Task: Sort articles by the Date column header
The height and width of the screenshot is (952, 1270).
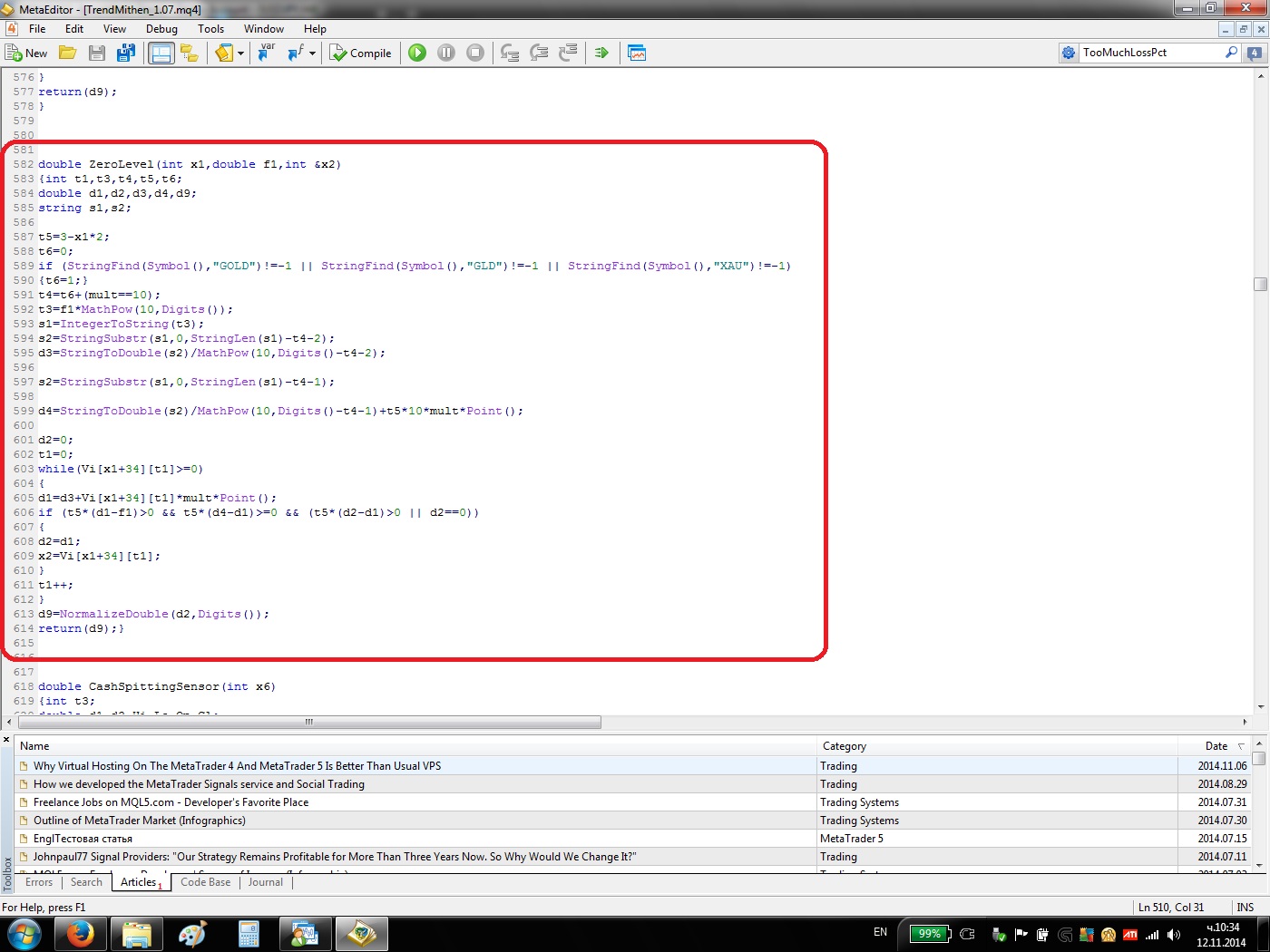Action: (x=1216, y=746)
